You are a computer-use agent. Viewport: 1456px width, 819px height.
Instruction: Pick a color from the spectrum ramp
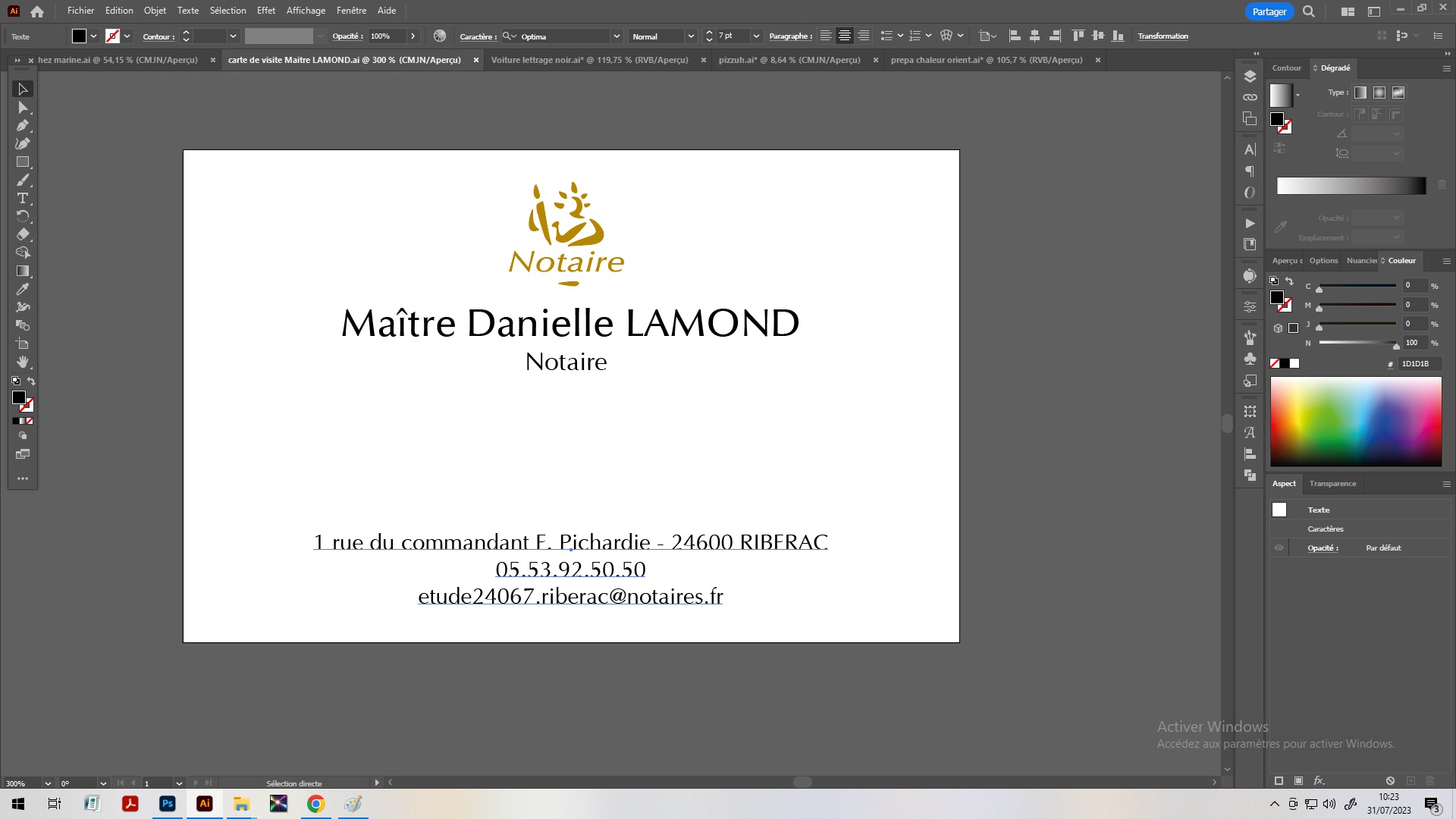[1356, 422]
